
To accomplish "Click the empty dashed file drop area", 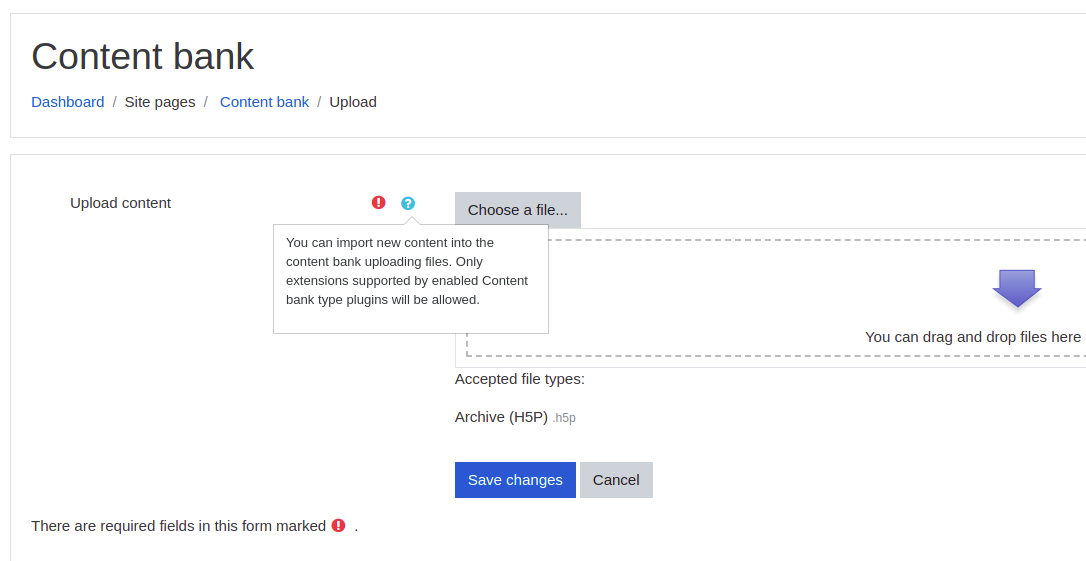I will coord(776,298).
